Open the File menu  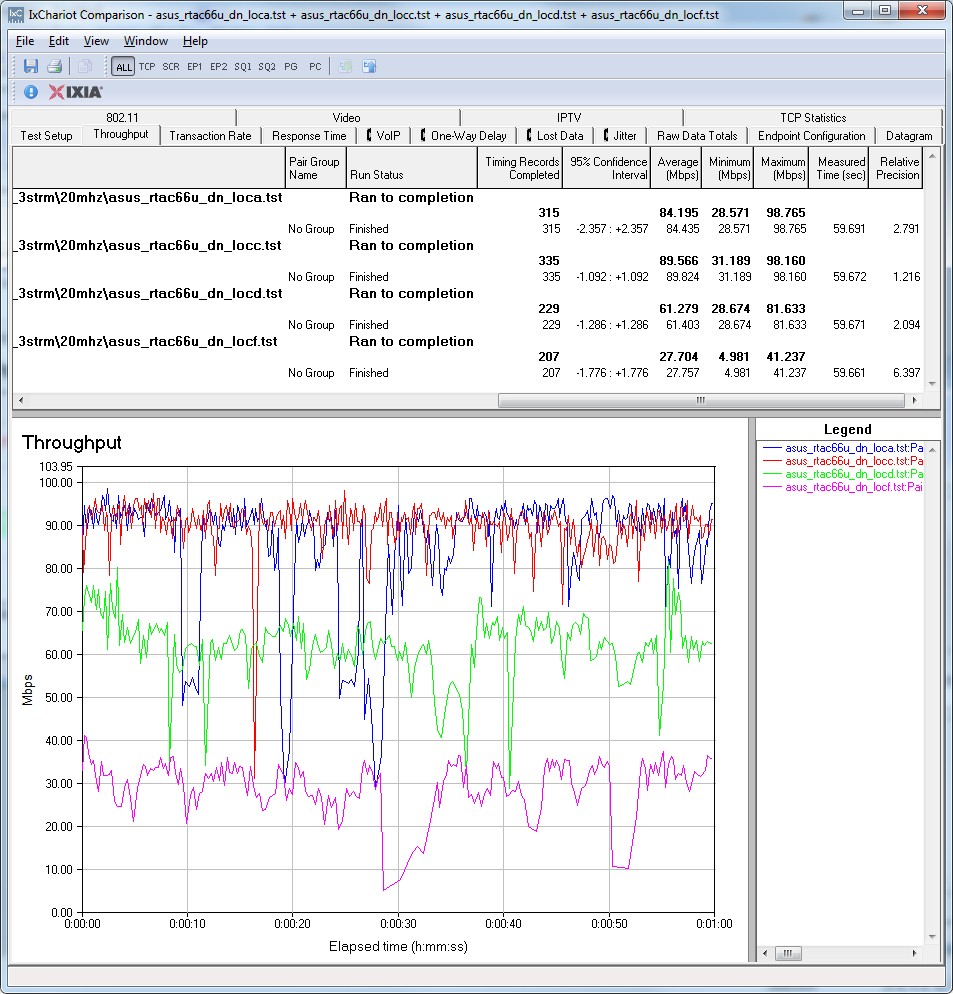[25, 41]
